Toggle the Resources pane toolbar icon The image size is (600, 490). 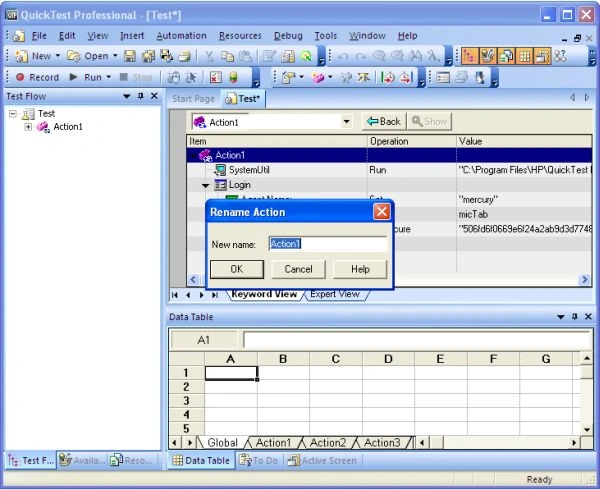coord(506,56)
